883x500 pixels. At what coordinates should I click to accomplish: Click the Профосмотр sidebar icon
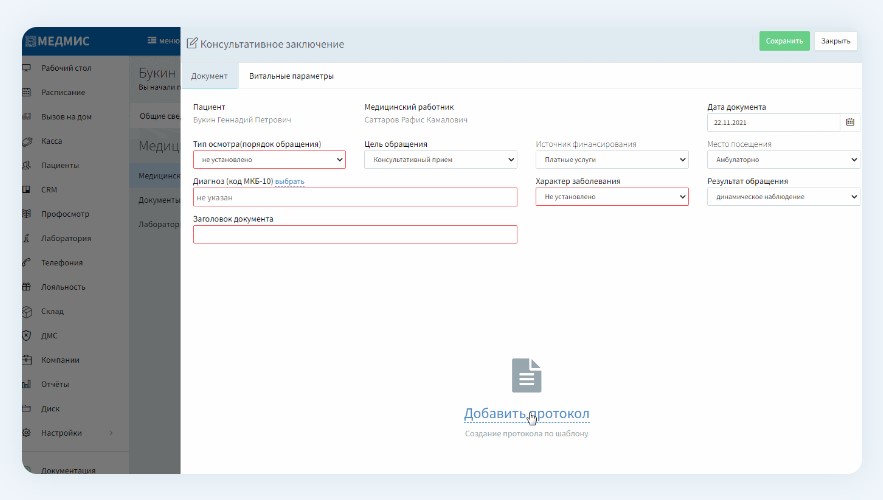tap(26, 213)
